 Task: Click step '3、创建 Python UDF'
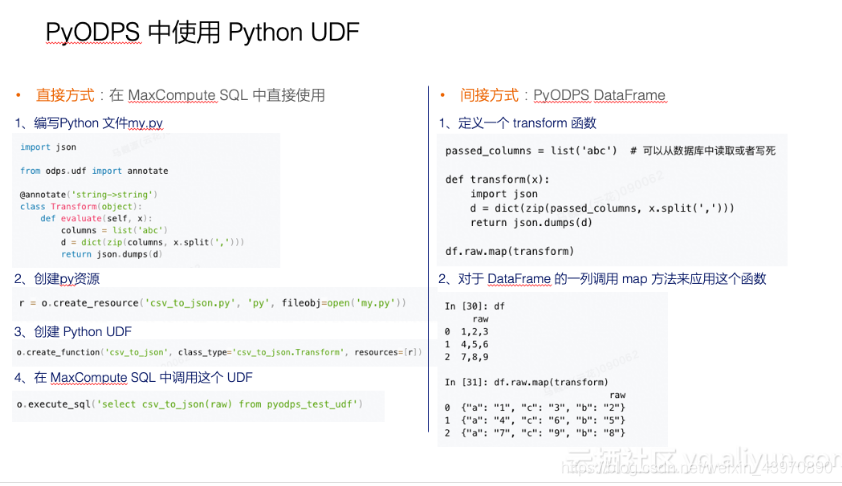(x=72, y=331)
